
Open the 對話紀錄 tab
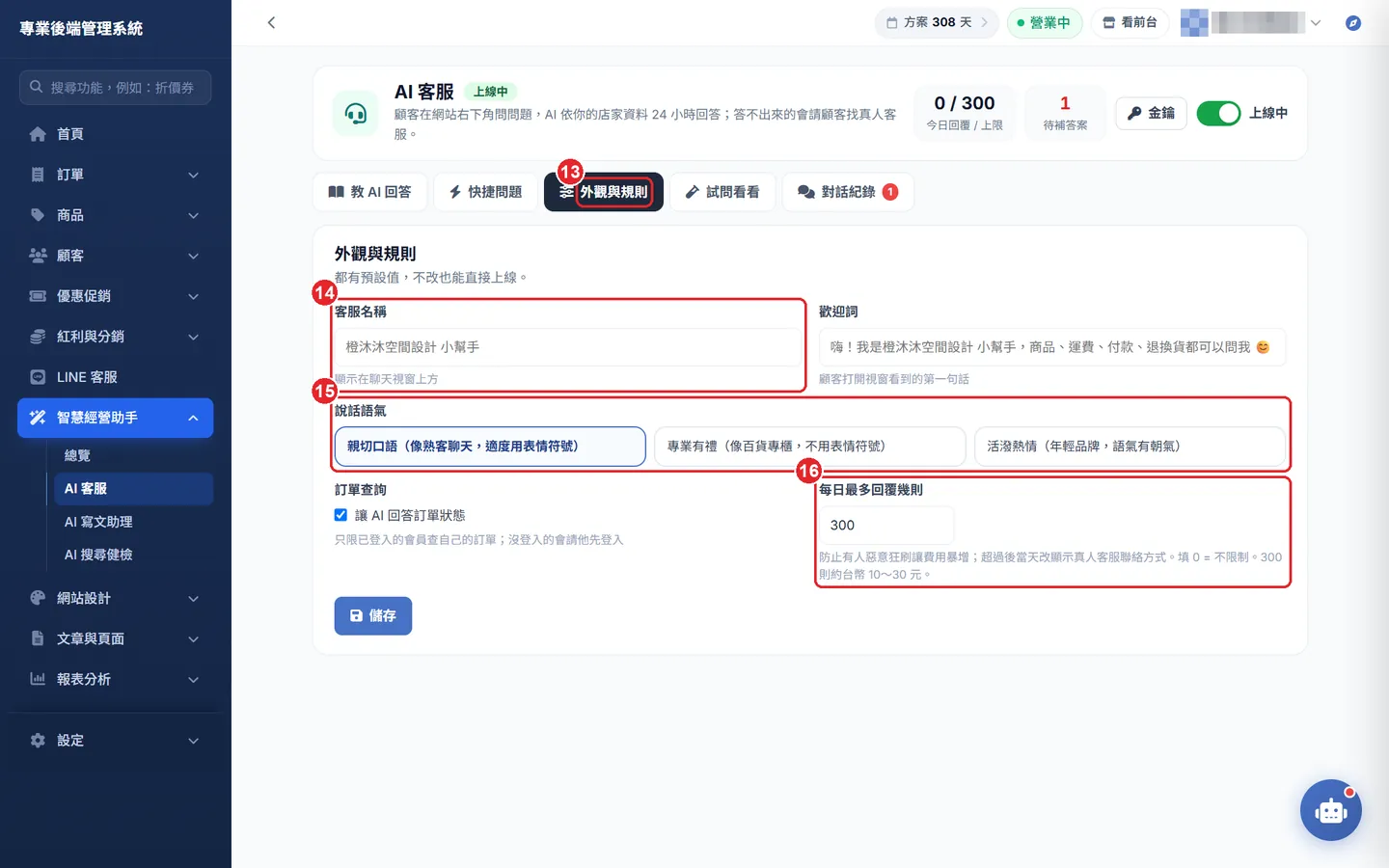point(848,192)
